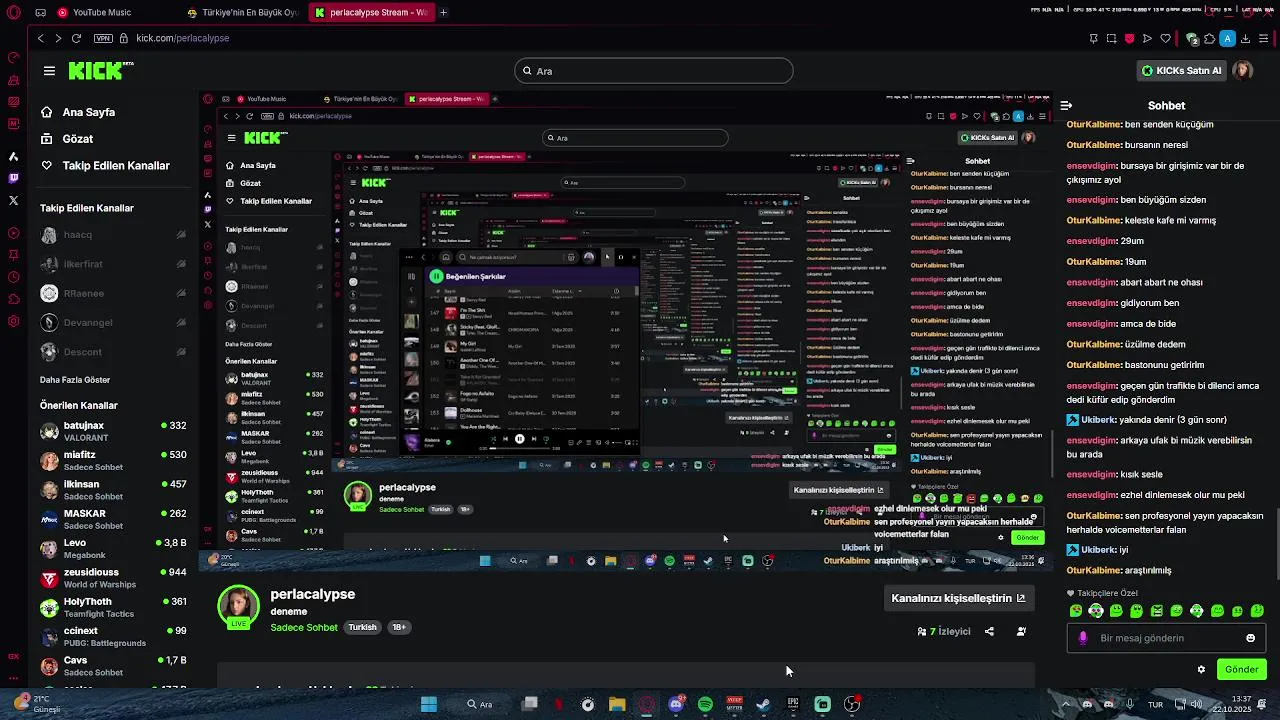This screenshot has width=1280, height=720.
Task: Open zeusidiouss recommended channel
Action: point(113,578)
